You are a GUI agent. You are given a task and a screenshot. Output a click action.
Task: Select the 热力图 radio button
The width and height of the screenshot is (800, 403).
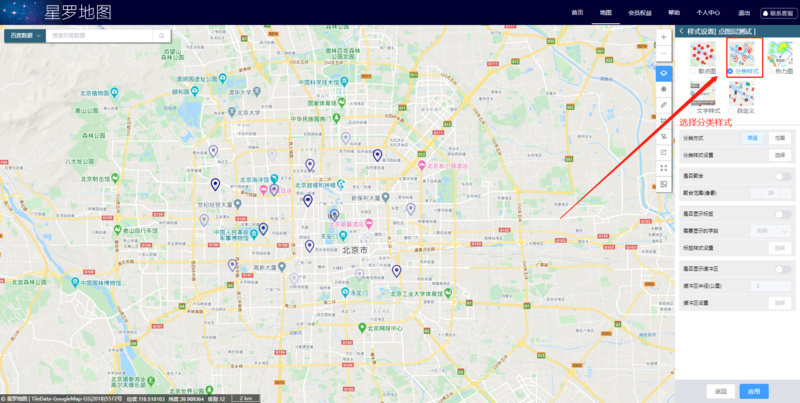(x=769, y=71)
